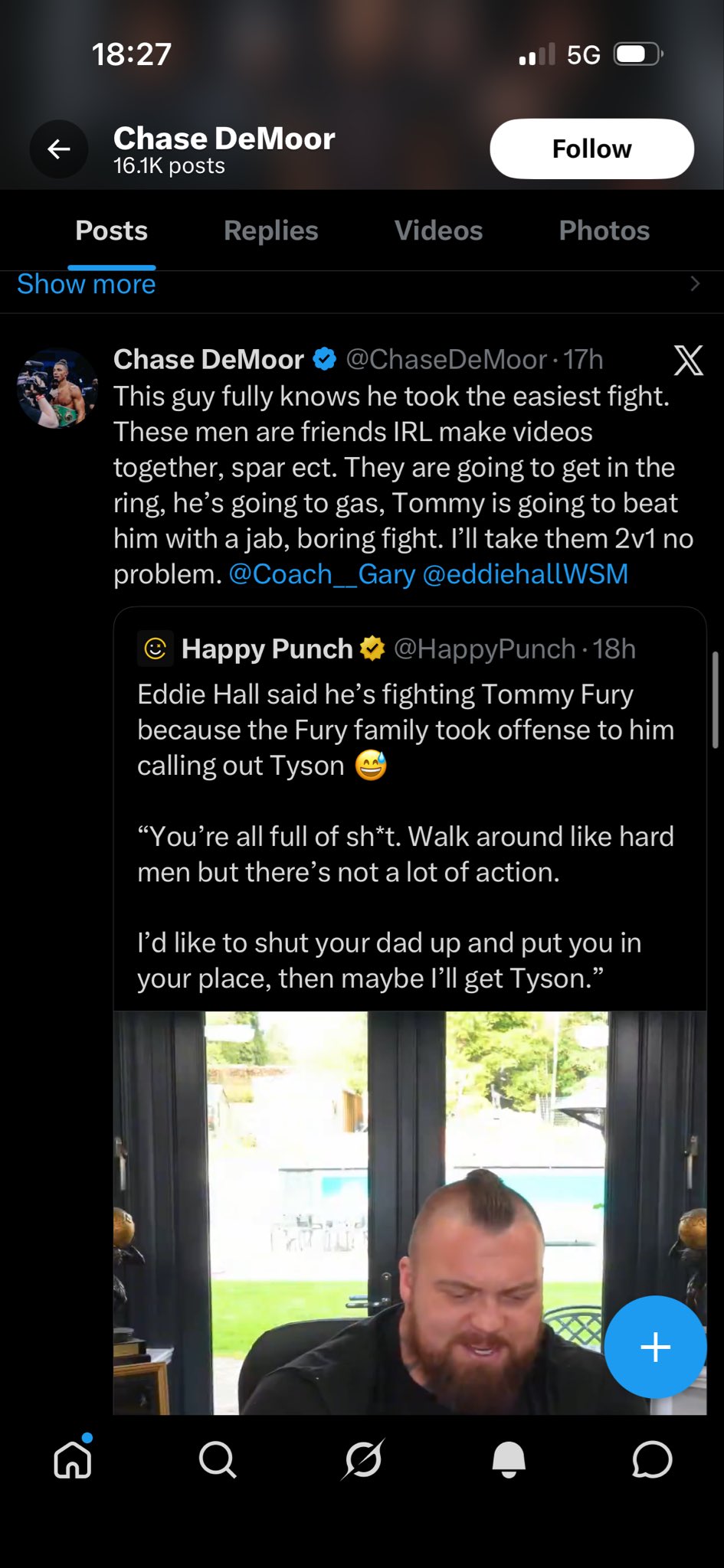Switch to the Videos tab
This screenshot has height=1568, width=724.
pyautogui.click(x=438, y=230)
